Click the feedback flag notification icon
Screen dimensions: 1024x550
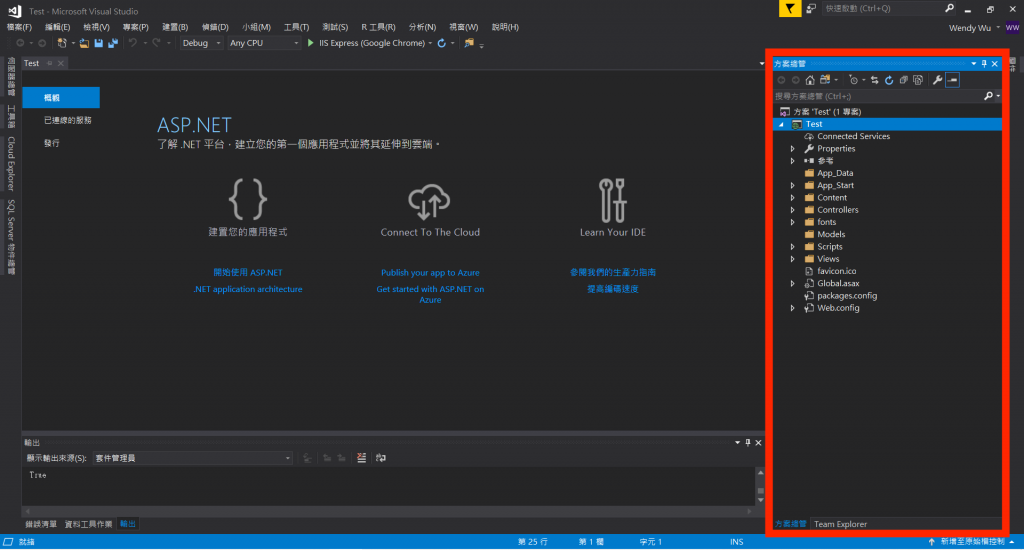[790, 8]
